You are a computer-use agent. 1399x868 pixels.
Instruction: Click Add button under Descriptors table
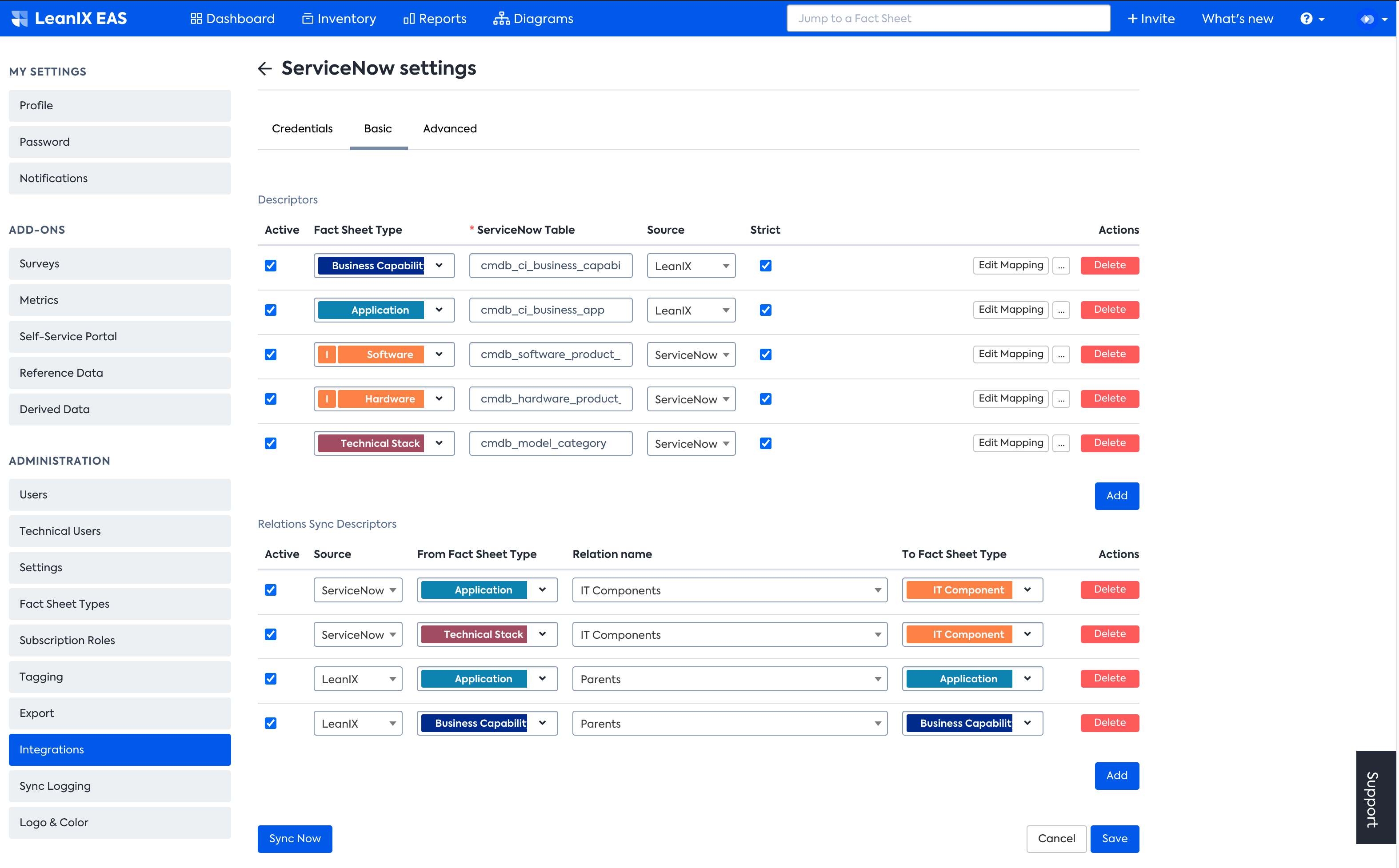tap(1116, 495)
